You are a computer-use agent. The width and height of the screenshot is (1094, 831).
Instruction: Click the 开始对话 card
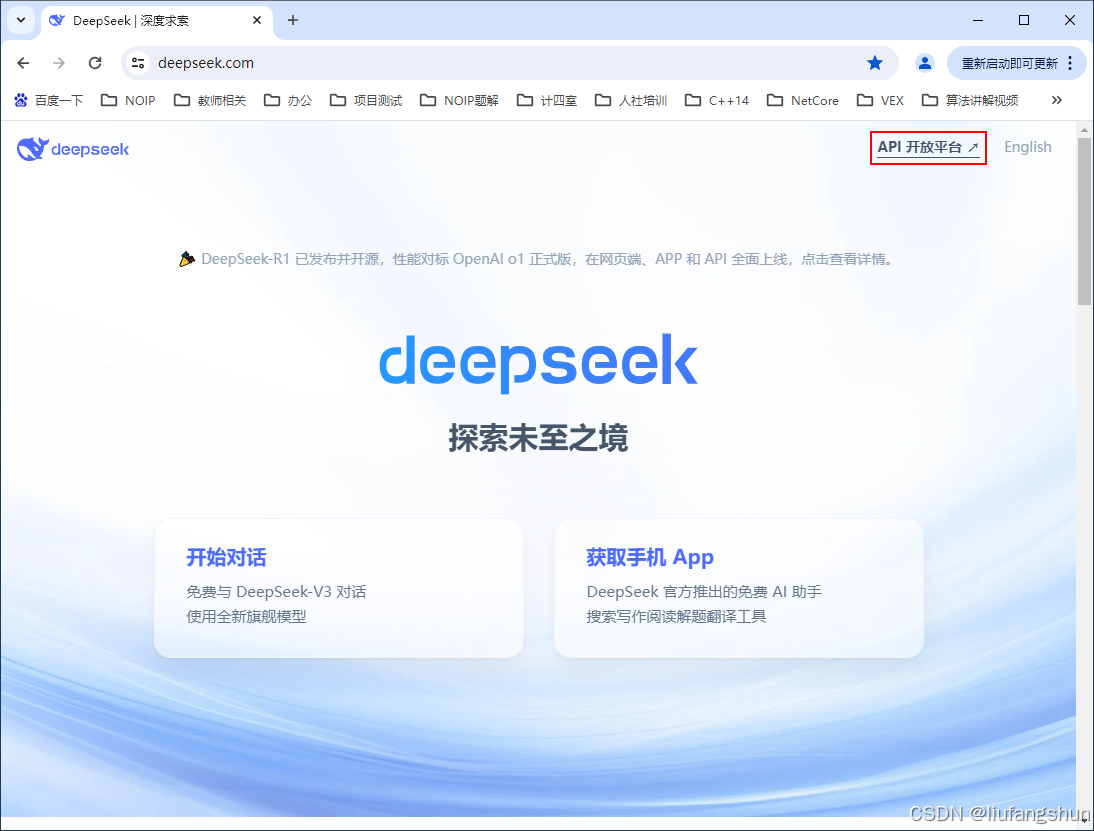click(x=338, y=588)
